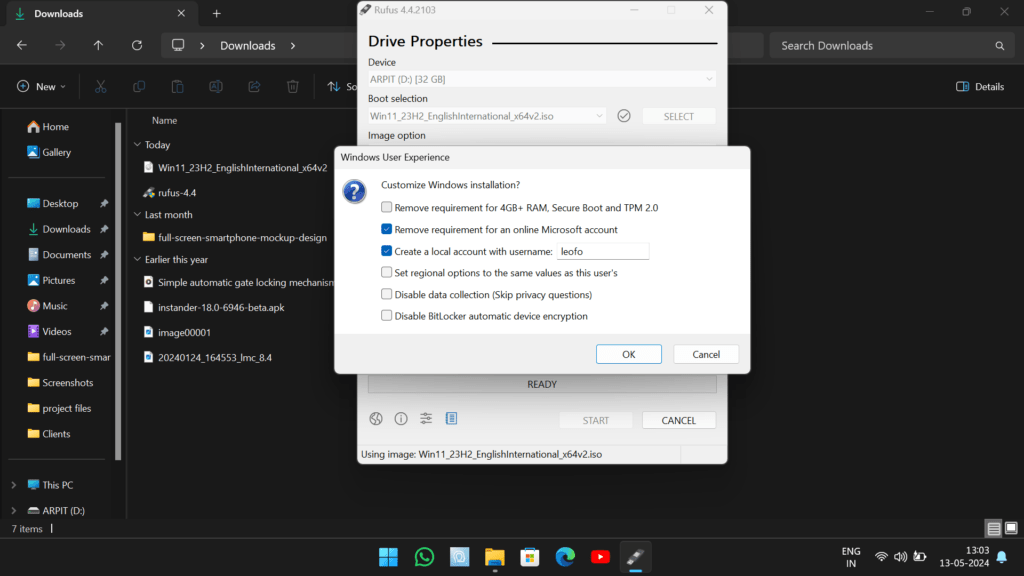Click the Rename icon in Explorer toolbar
This screenshot has height=576, width=1024.
(216, 86)
